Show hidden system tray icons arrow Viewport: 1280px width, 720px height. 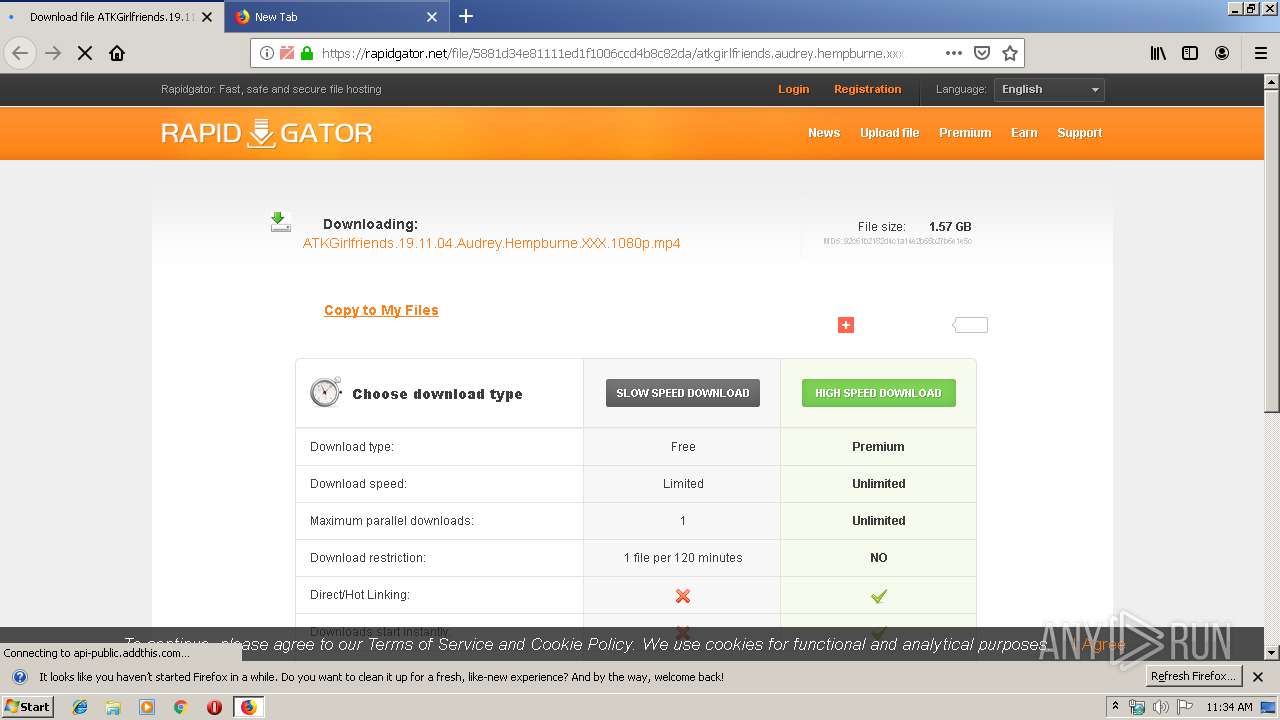click(1115, 706)
